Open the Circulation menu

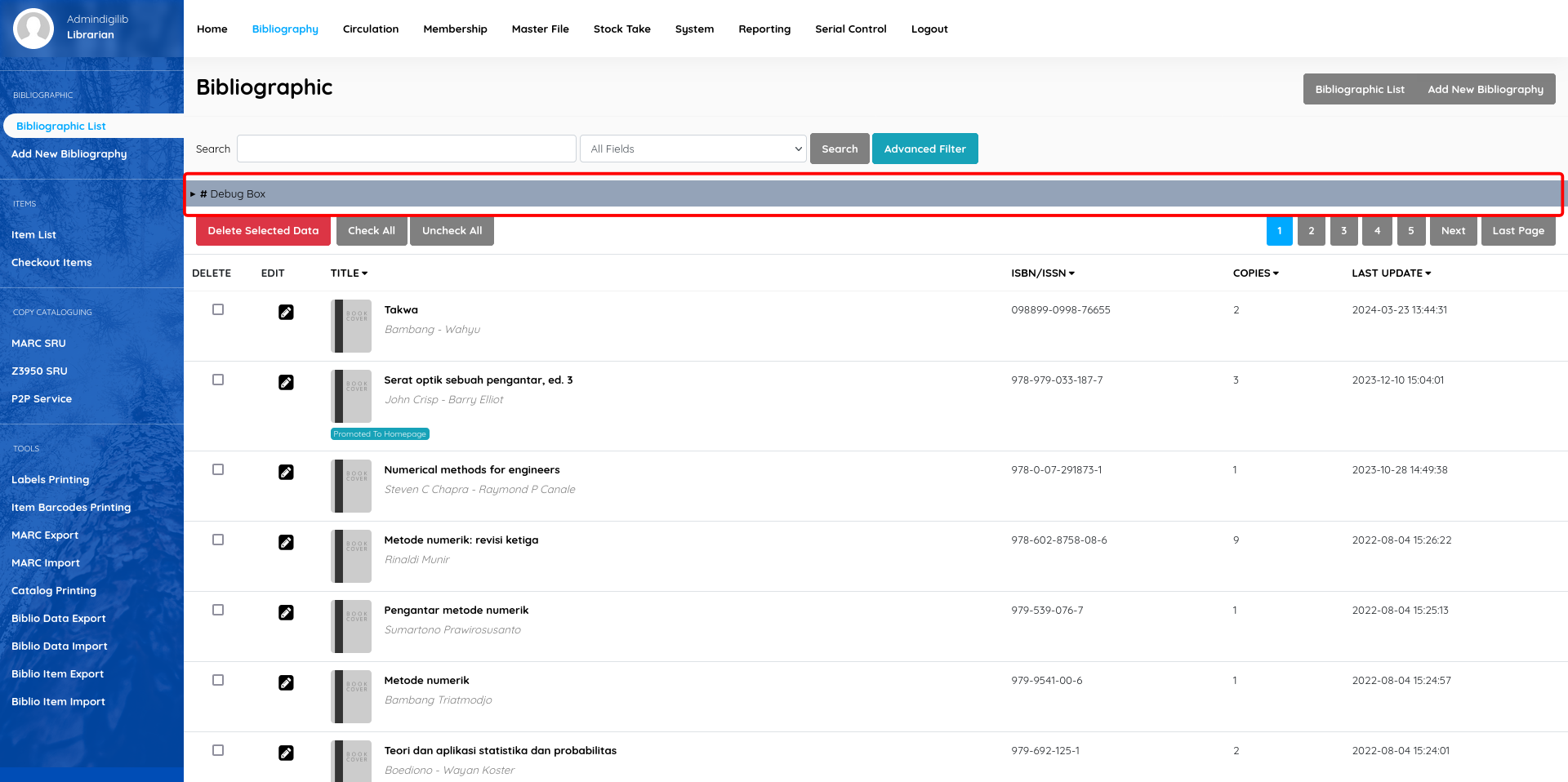click(x=371, y=29)
